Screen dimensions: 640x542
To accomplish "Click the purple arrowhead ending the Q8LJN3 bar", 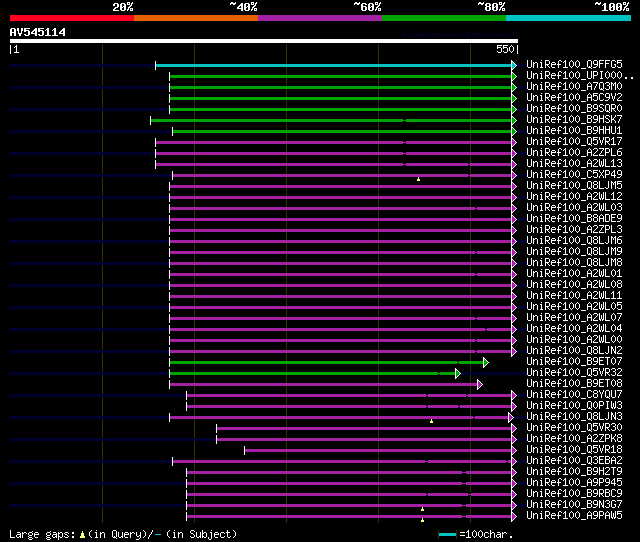I will click(511, 418).
